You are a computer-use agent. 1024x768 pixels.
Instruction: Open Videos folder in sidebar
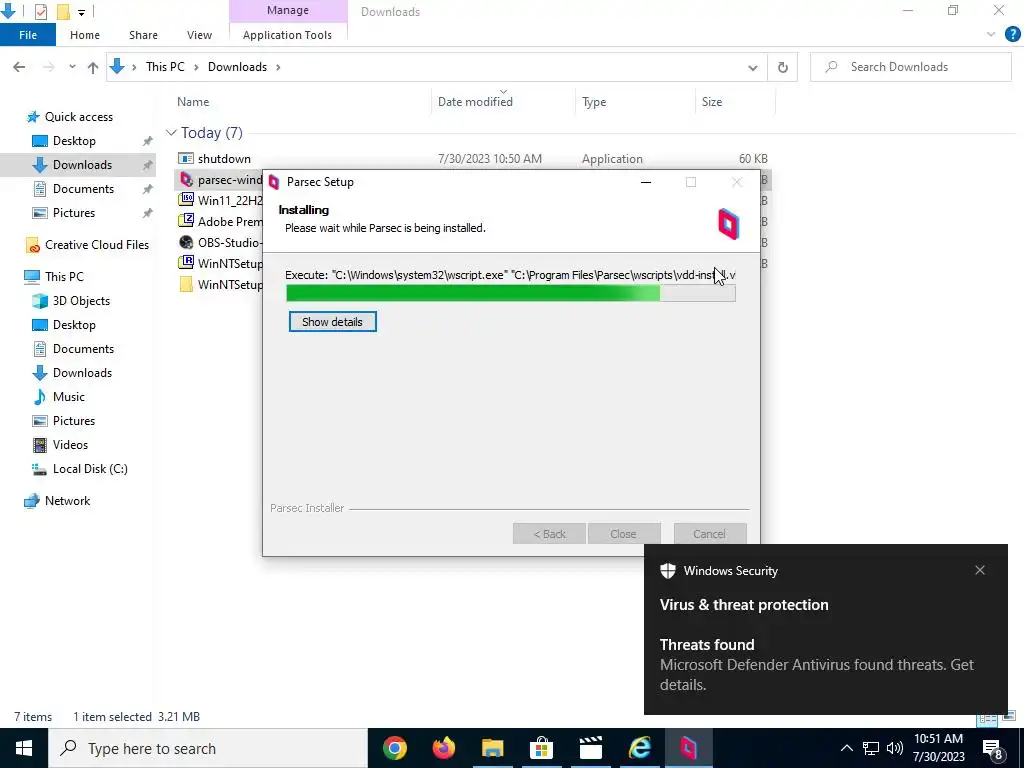pyautogui.click(x=61, y=445)
